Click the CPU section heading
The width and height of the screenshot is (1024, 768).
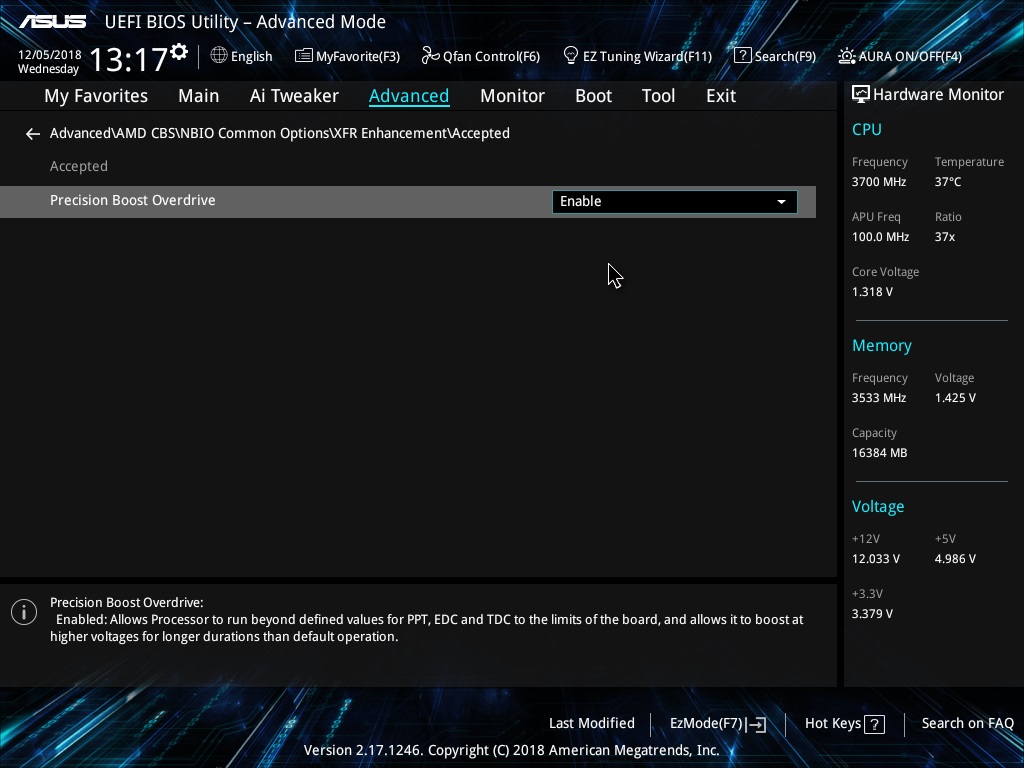tap(867, 129)
